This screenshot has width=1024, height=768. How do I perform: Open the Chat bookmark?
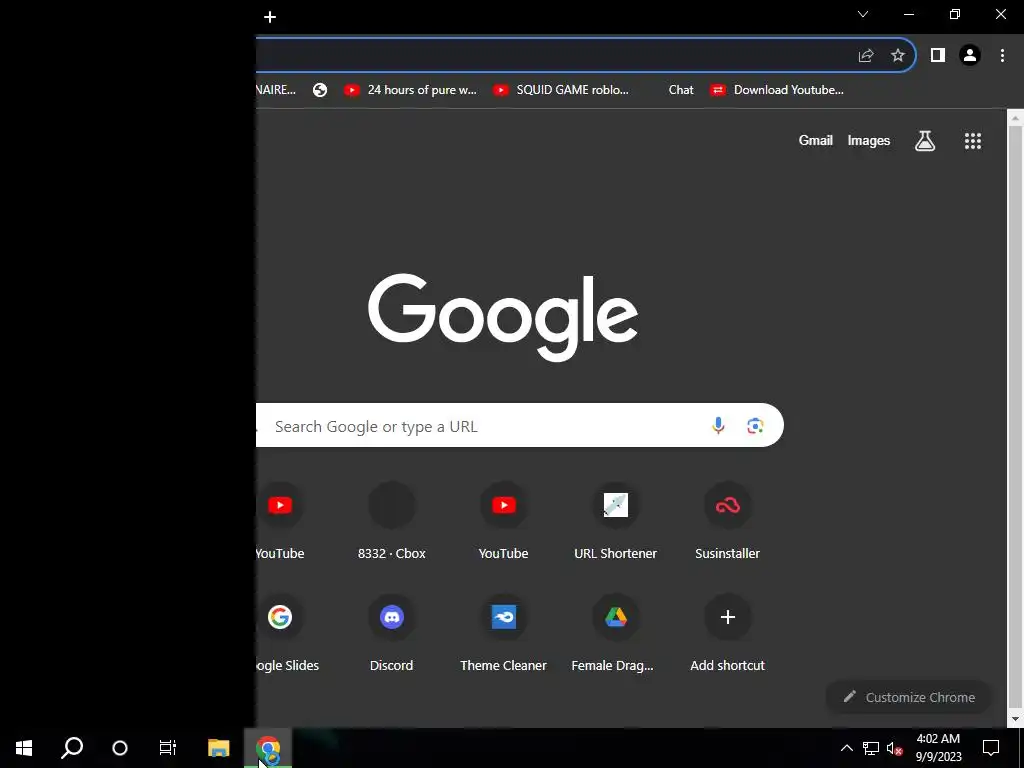[680, 90]
